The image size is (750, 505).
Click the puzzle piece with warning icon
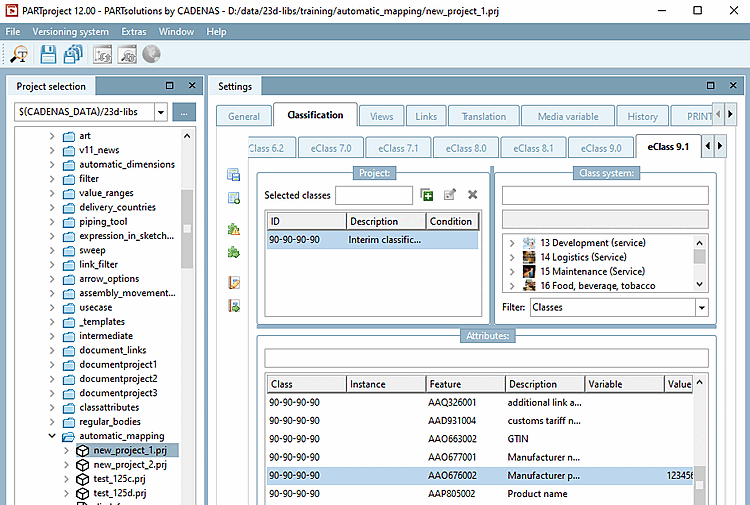click(234, 229)
